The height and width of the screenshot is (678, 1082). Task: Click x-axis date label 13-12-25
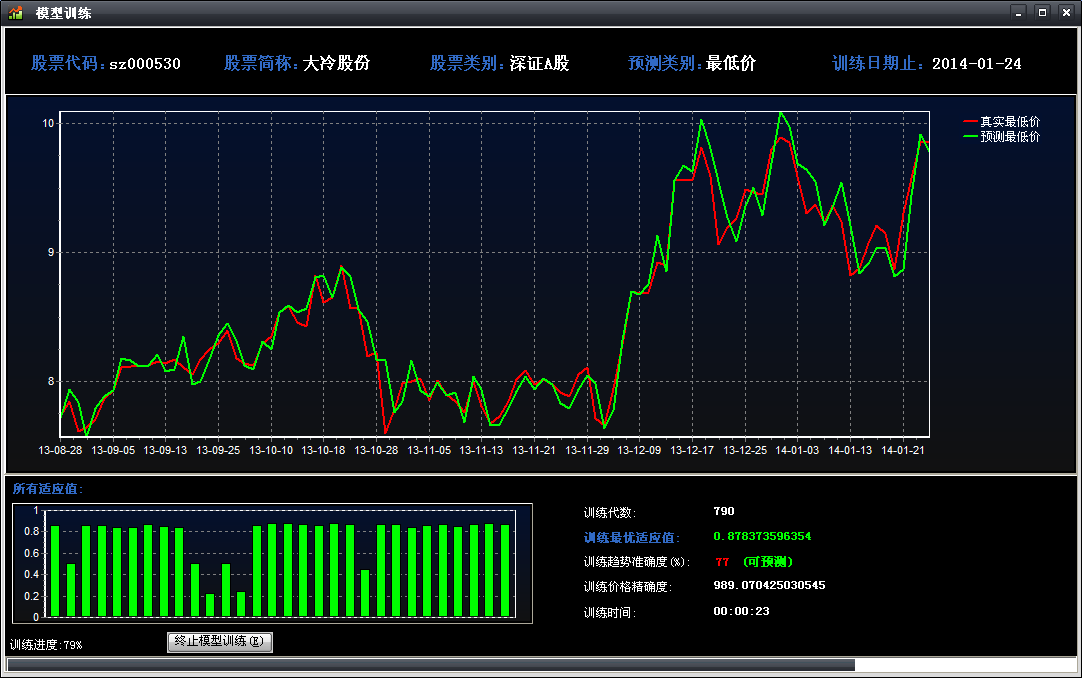(745, 450)
